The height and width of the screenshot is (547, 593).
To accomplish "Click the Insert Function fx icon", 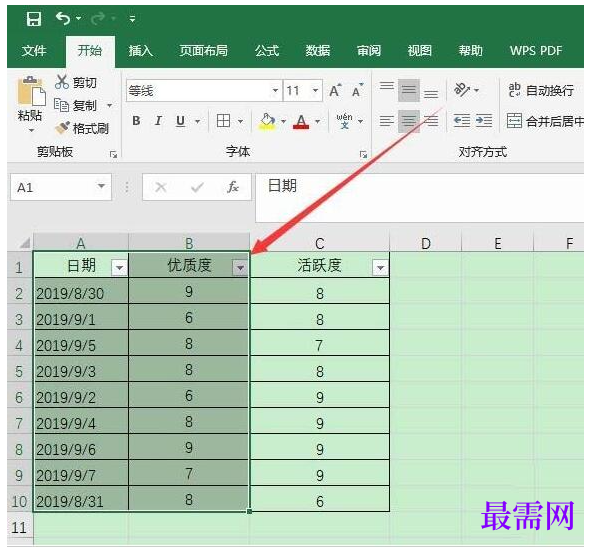I will pos(233,187).
